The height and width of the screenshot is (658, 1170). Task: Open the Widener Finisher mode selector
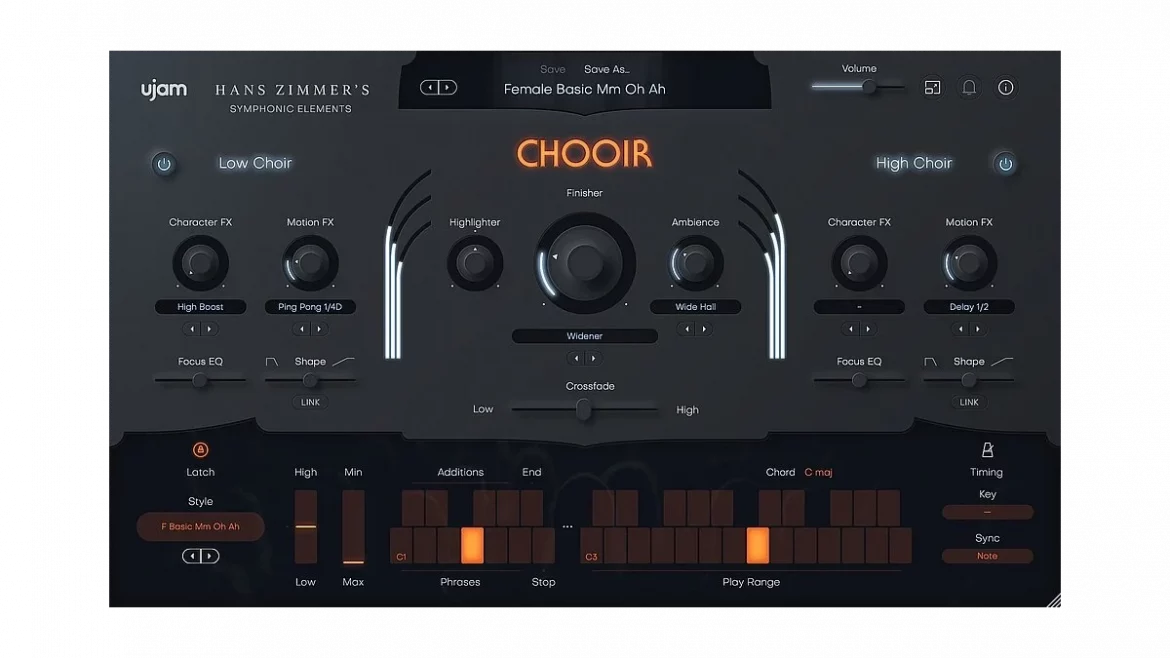click(x=584, y=335)
